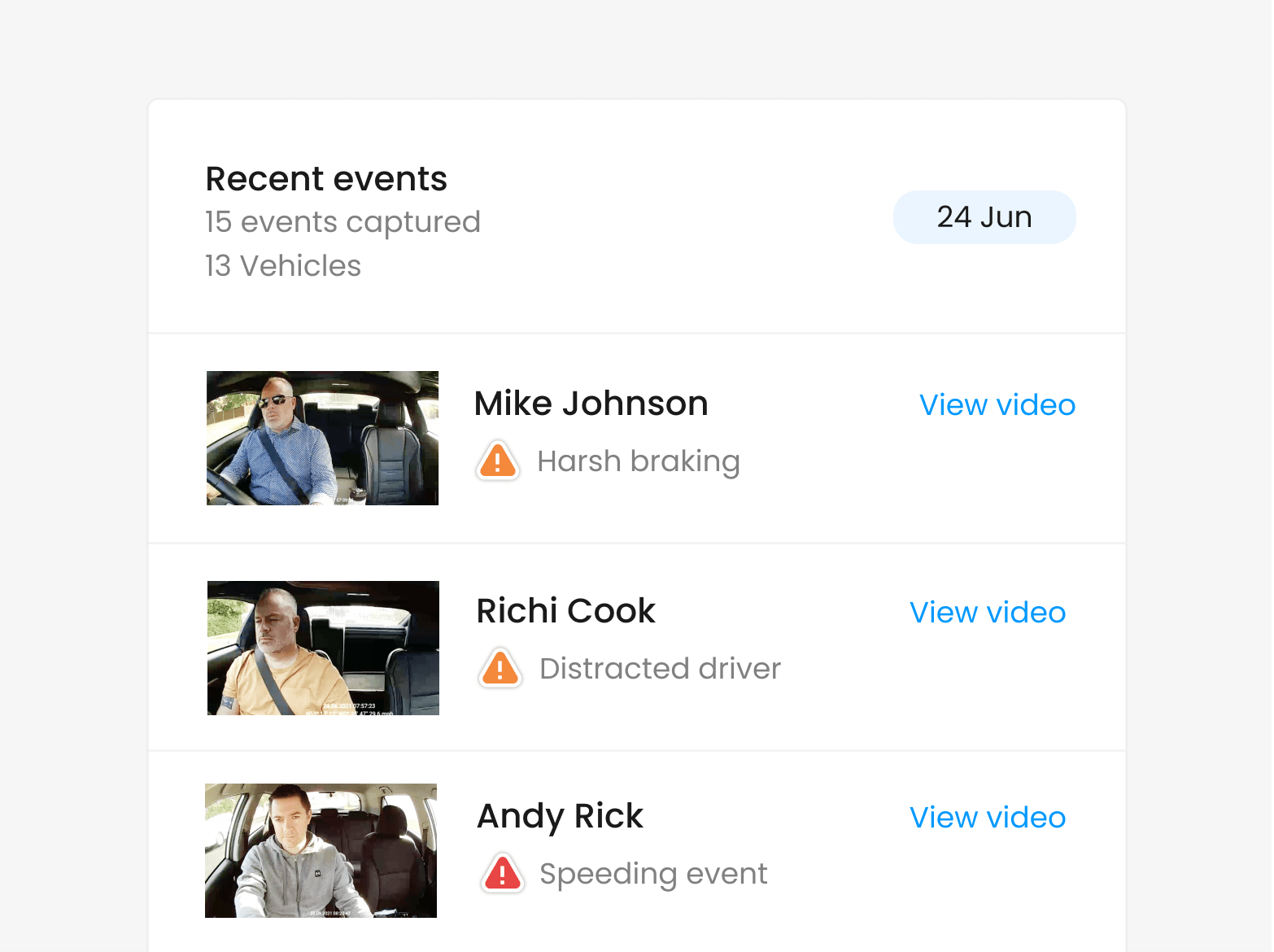Screen dimensions: 1274x952
Task: Click the 13 Vehicles text
Action: (x=283, y=266)
